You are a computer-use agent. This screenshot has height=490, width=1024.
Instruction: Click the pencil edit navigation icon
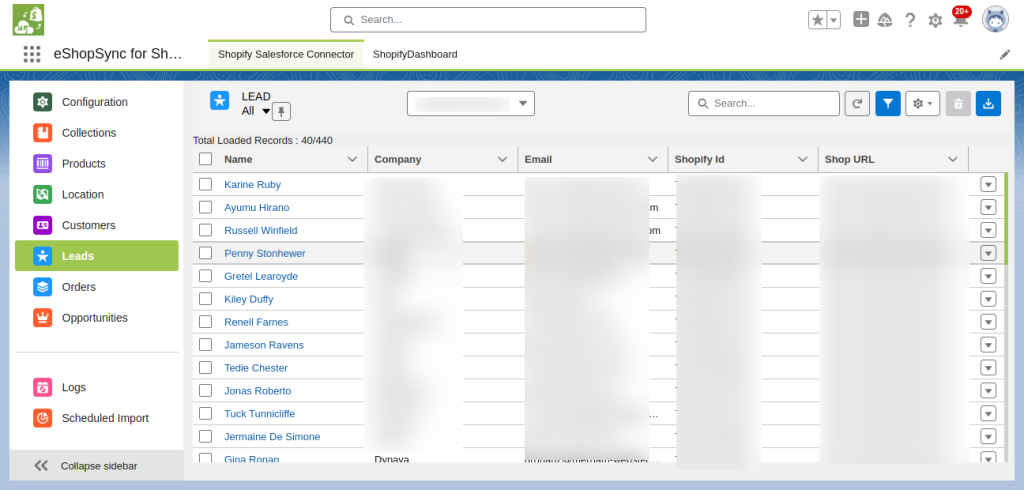1005,55
